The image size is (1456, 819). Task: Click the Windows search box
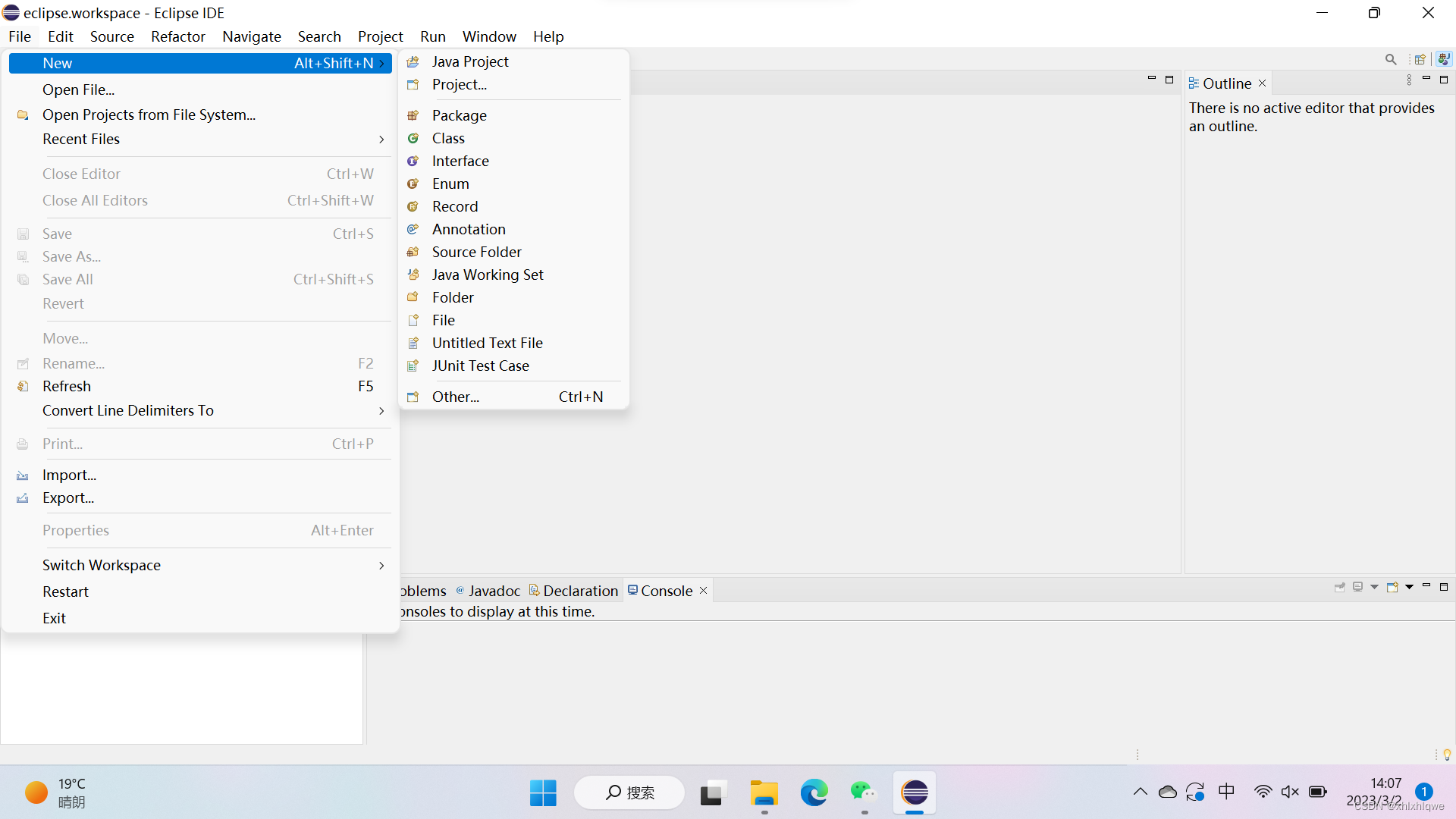pyautogui.click(x=629, y=793)
